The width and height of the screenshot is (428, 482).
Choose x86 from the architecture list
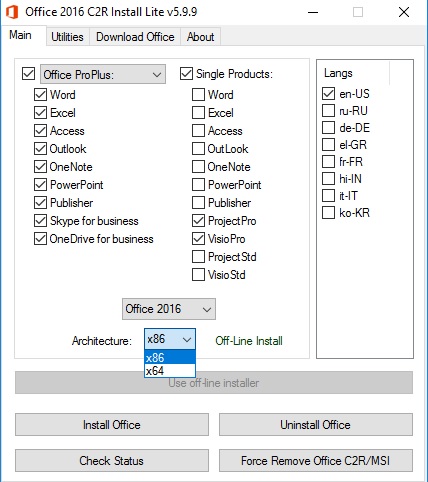(x=170, y=357)
